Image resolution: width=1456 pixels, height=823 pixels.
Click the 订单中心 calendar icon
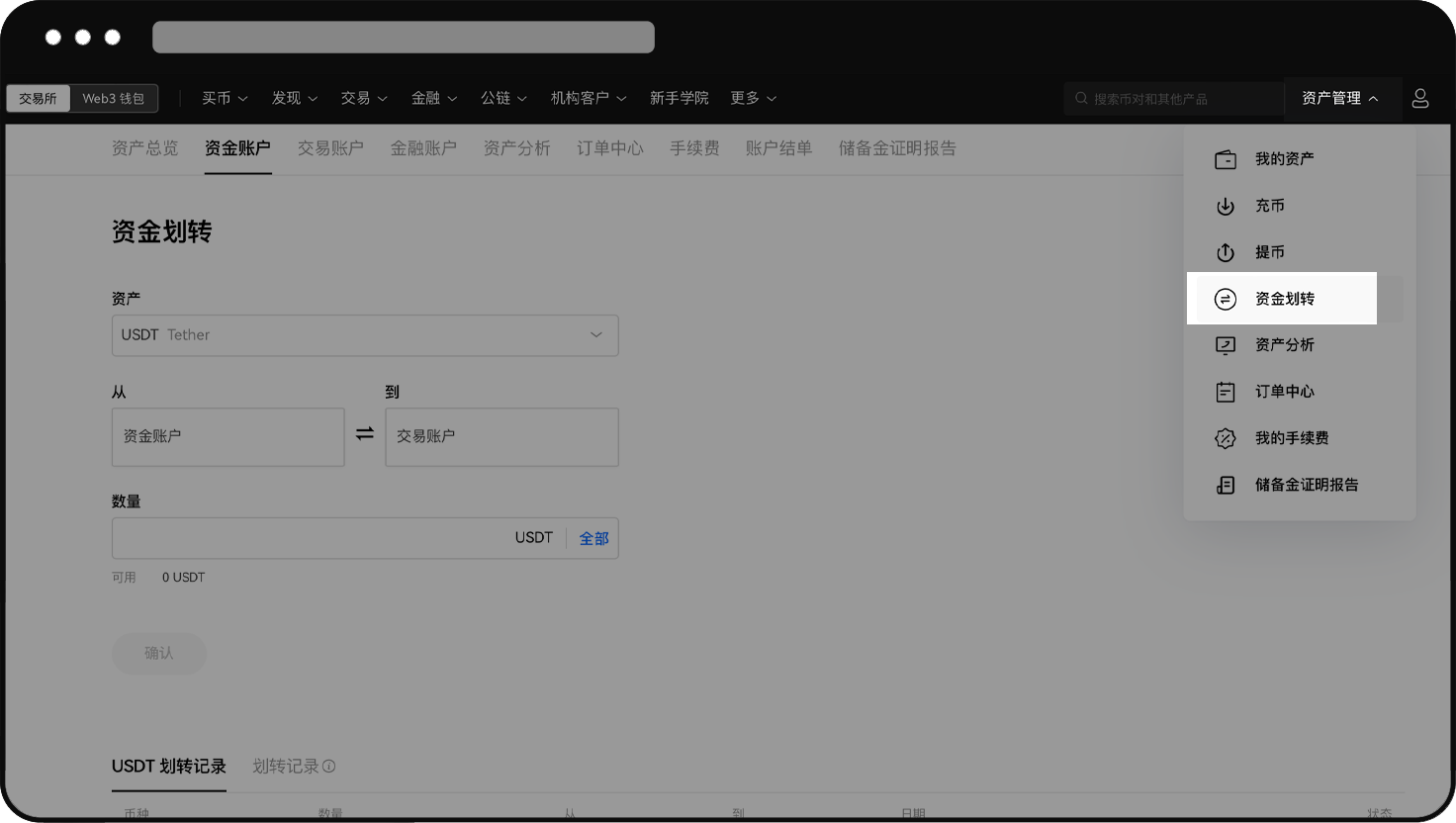pos(1225,391)
